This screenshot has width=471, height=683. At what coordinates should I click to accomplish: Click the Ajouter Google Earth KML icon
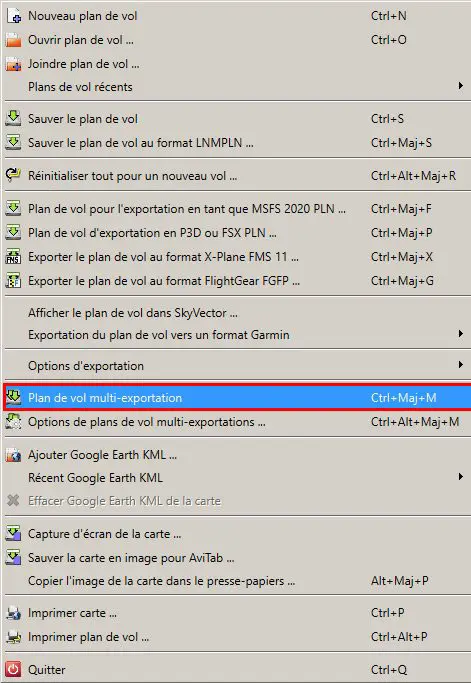pos(14,455)
